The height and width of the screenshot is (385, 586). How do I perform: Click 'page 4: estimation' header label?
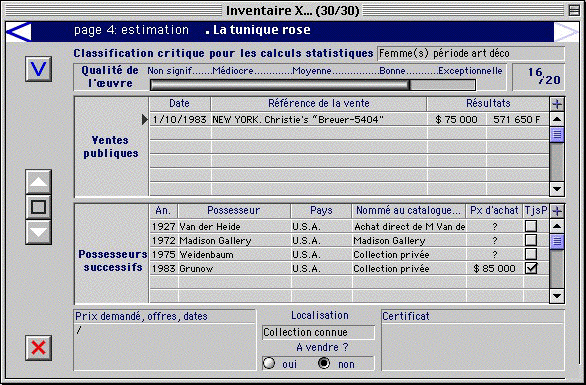tap(131, 30)
